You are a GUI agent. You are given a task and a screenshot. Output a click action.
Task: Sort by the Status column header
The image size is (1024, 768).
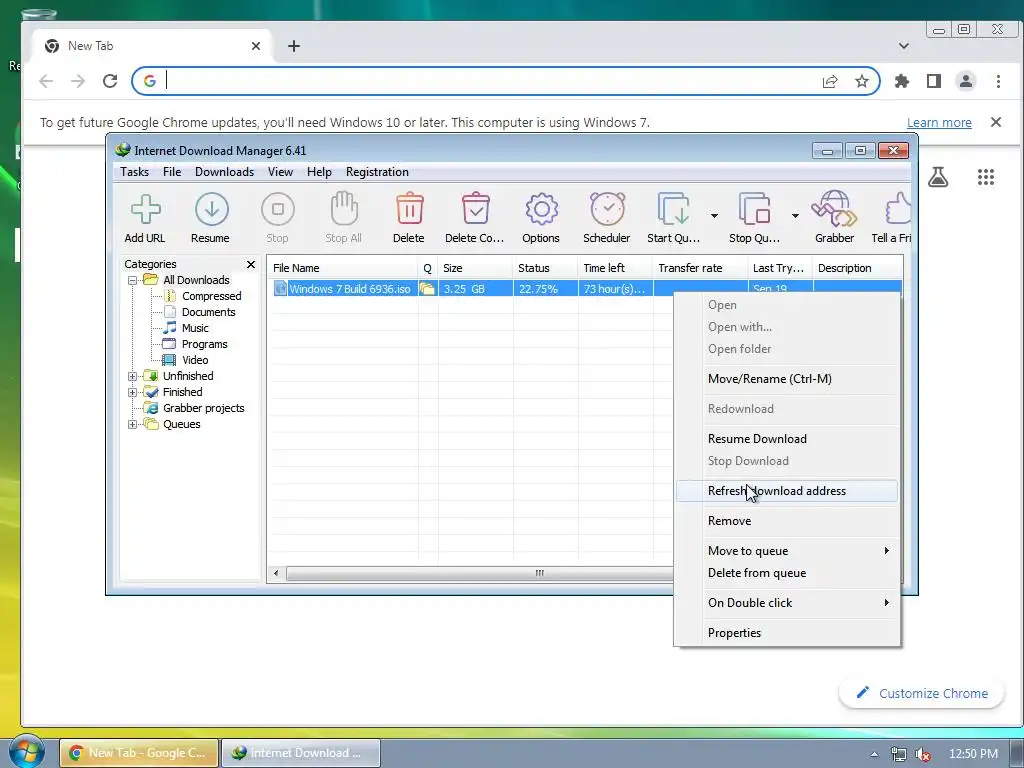(x=545, y=268)
